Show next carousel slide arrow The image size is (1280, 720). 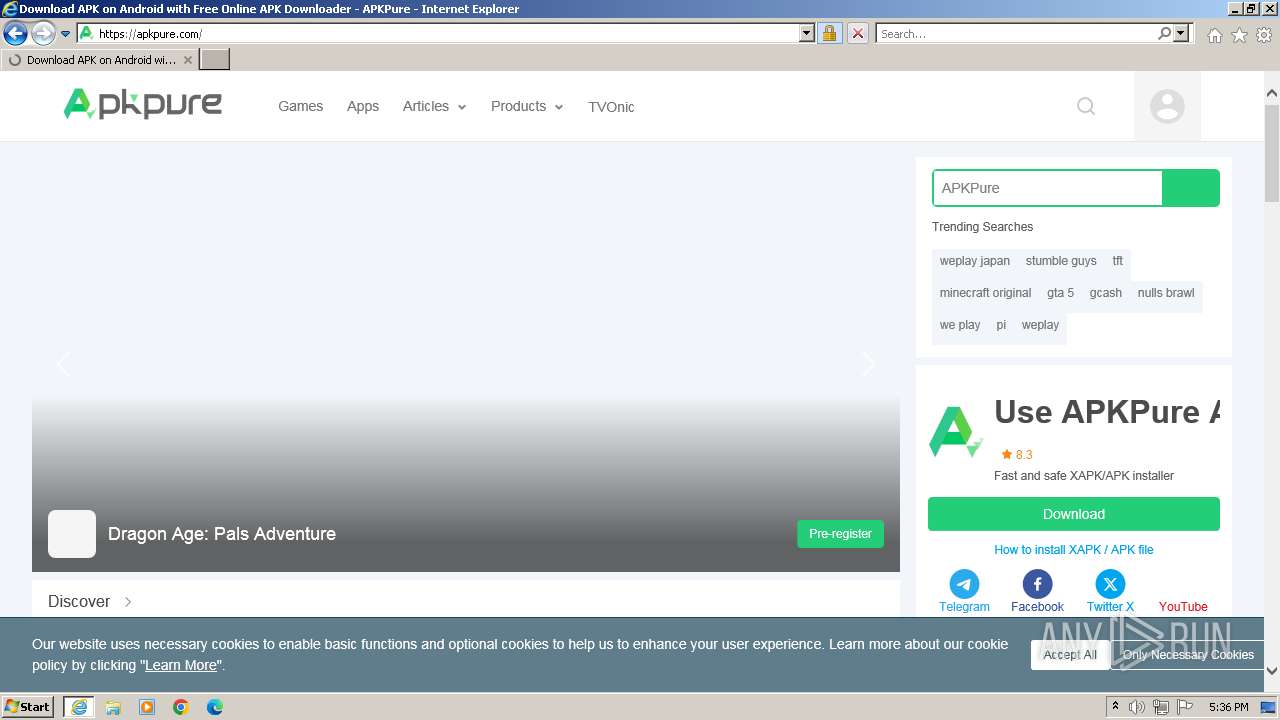[x=868, y=364]
